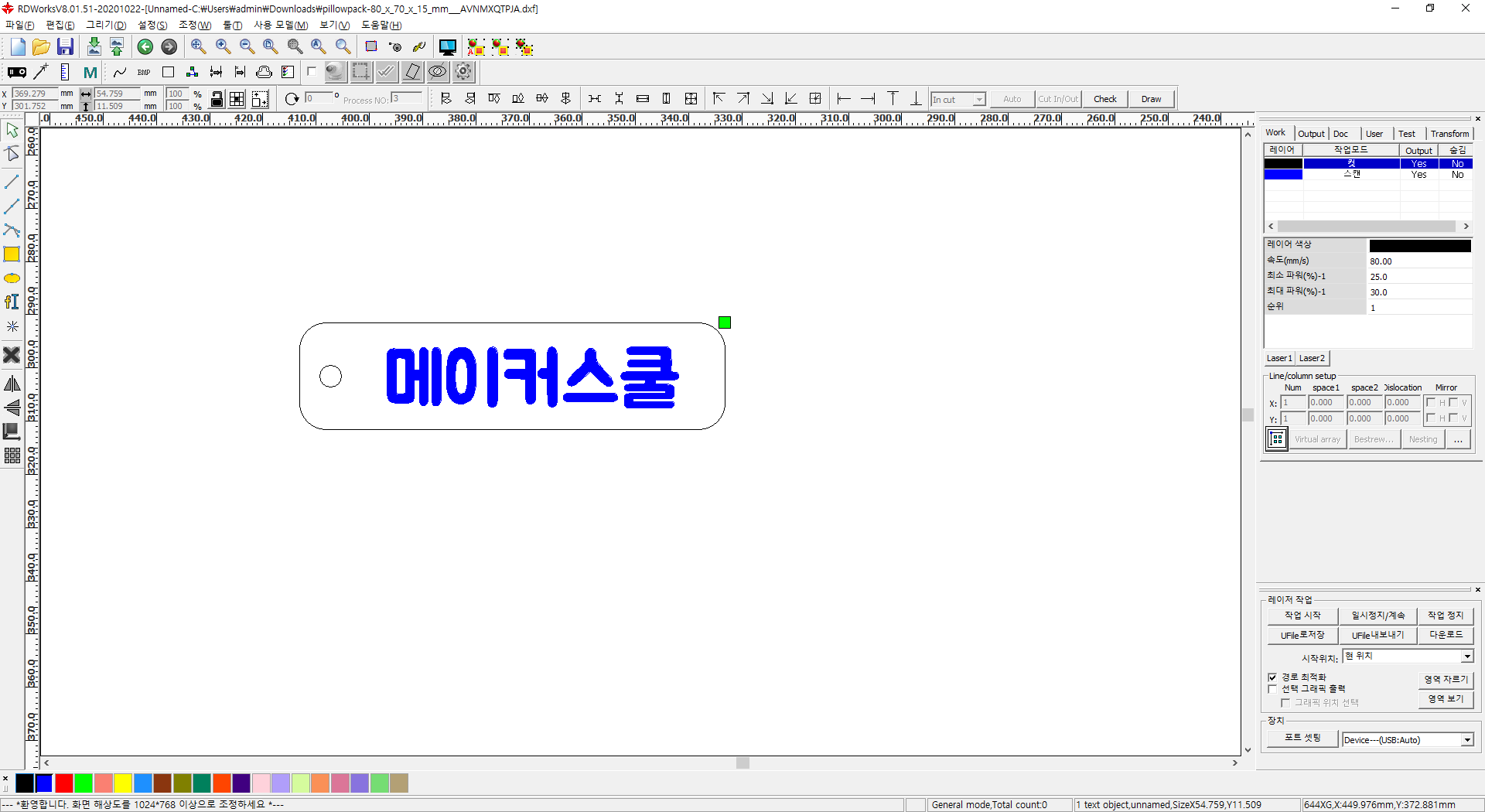1485x812 pixels.
Task: Open a file with folder icon
Action: click(x=41, y=47)
